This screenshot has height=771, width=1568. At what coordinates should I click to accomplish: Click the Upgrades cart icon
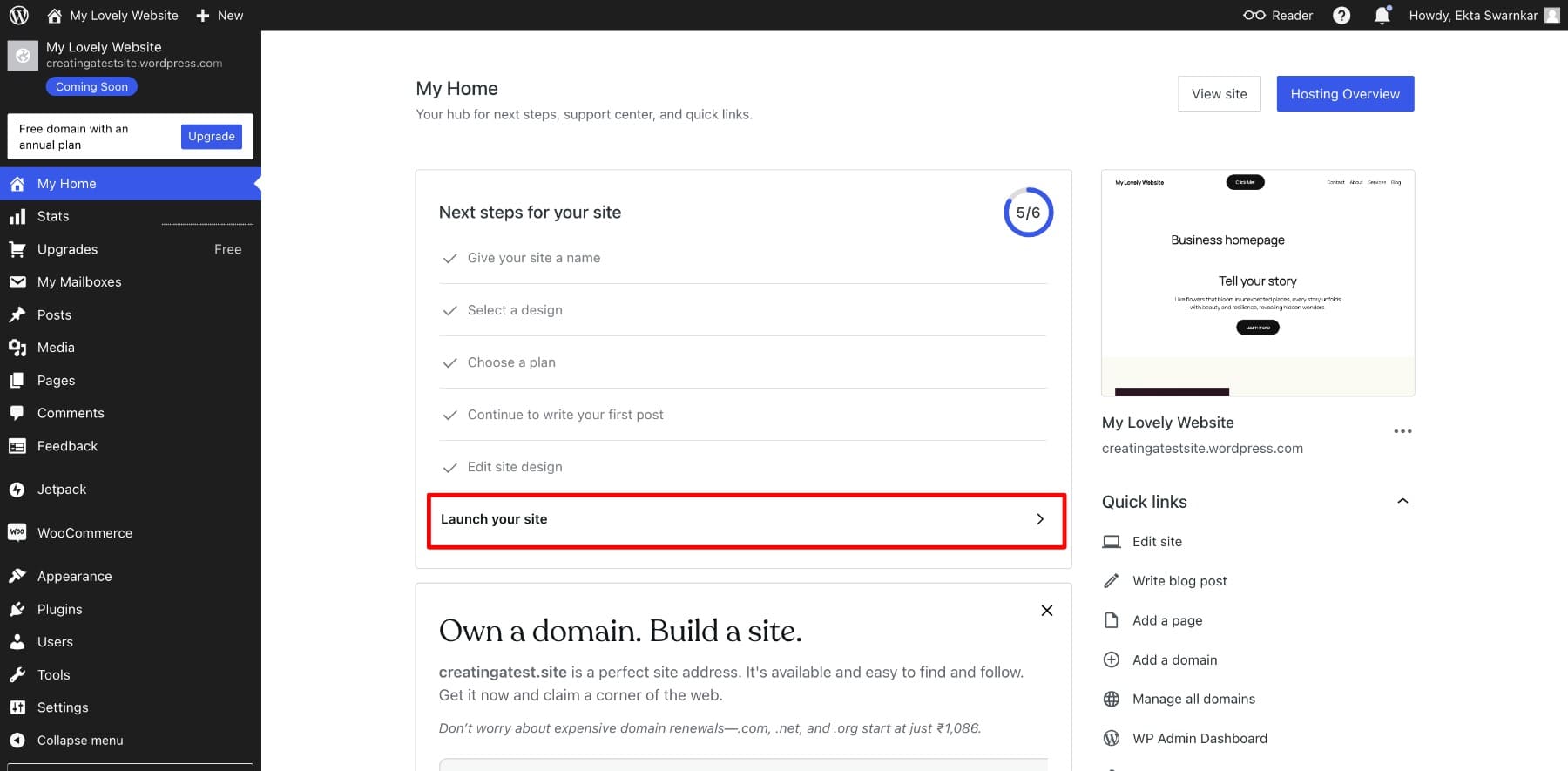point(17,249)
